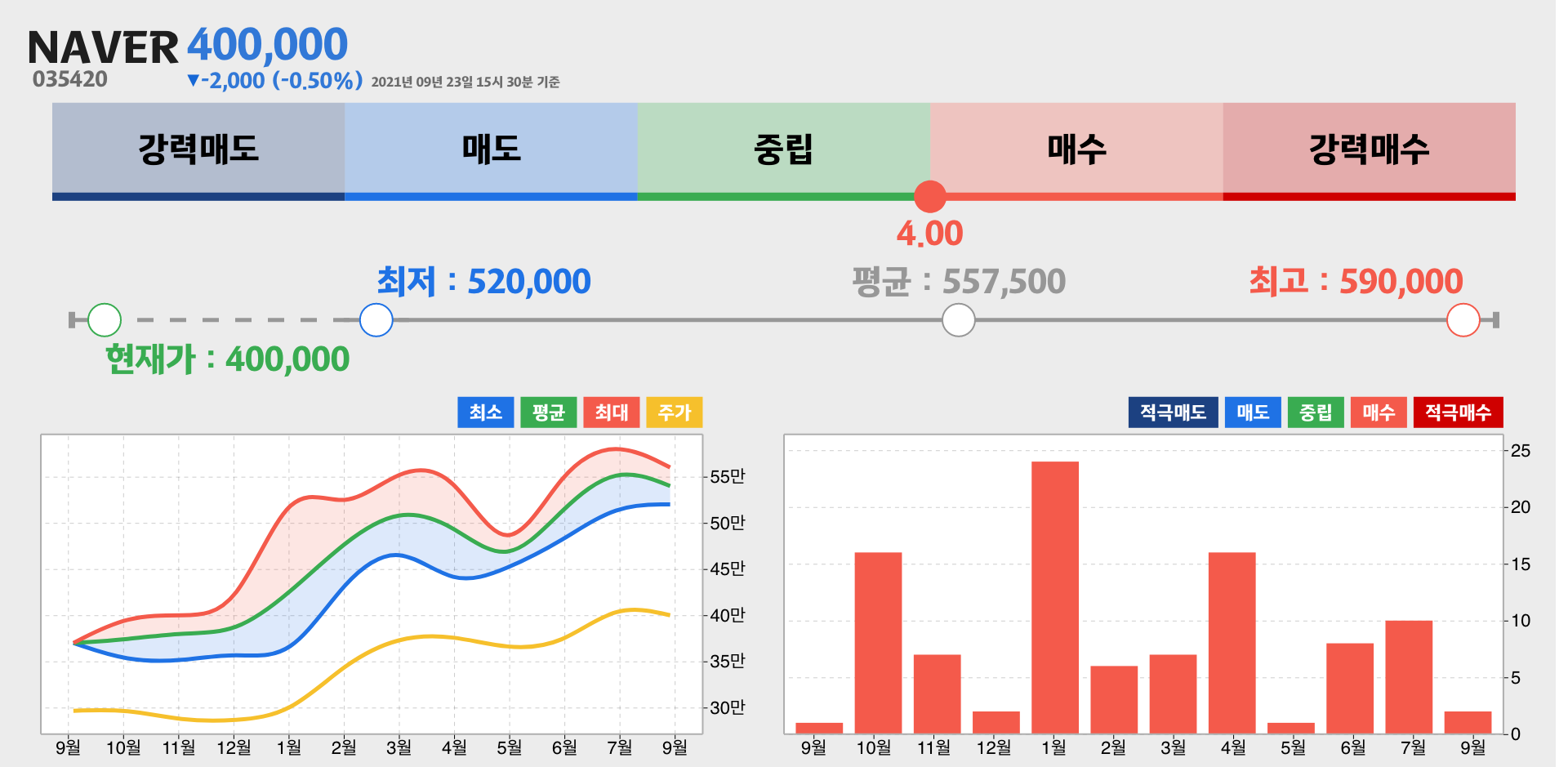Click the 평균 : 557,500 label
Viewport: 1568px width, 767px height.
pos(959,282)
